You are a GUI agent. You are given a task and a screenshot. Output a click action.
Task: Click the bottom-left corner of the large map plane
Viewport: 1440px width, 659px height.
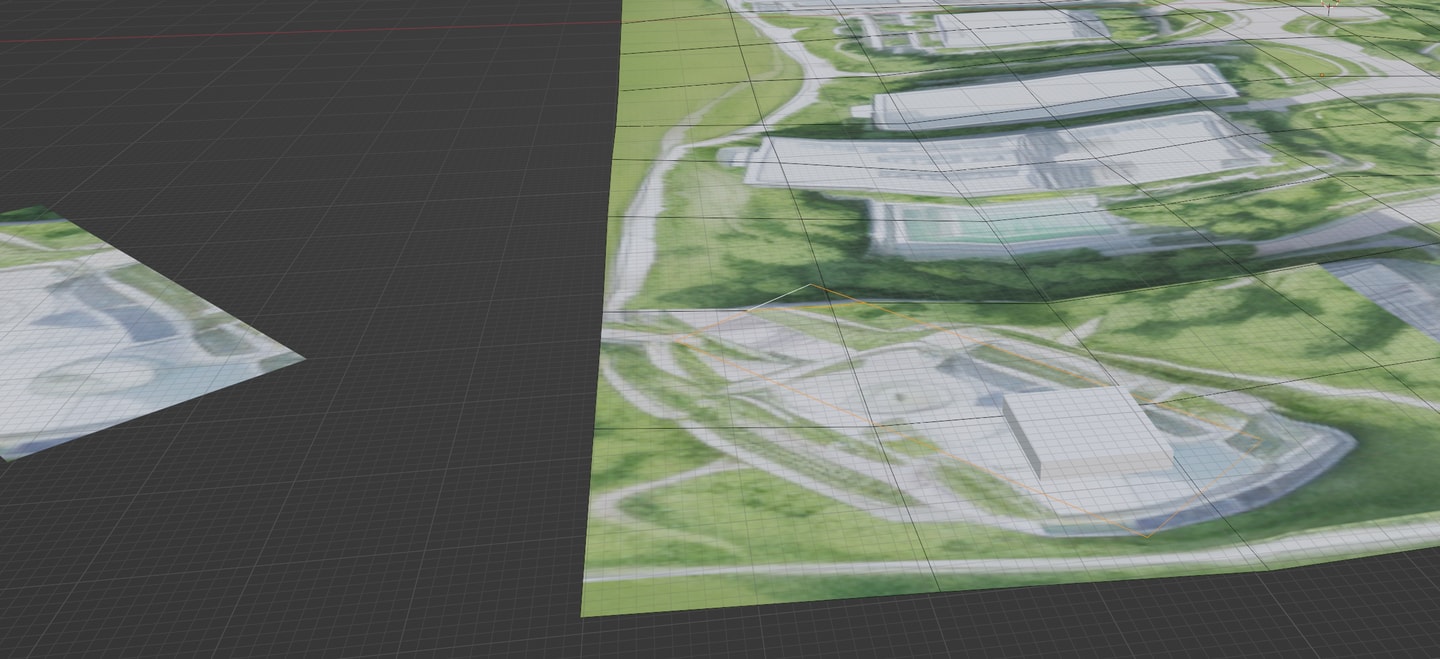[584, 614]
